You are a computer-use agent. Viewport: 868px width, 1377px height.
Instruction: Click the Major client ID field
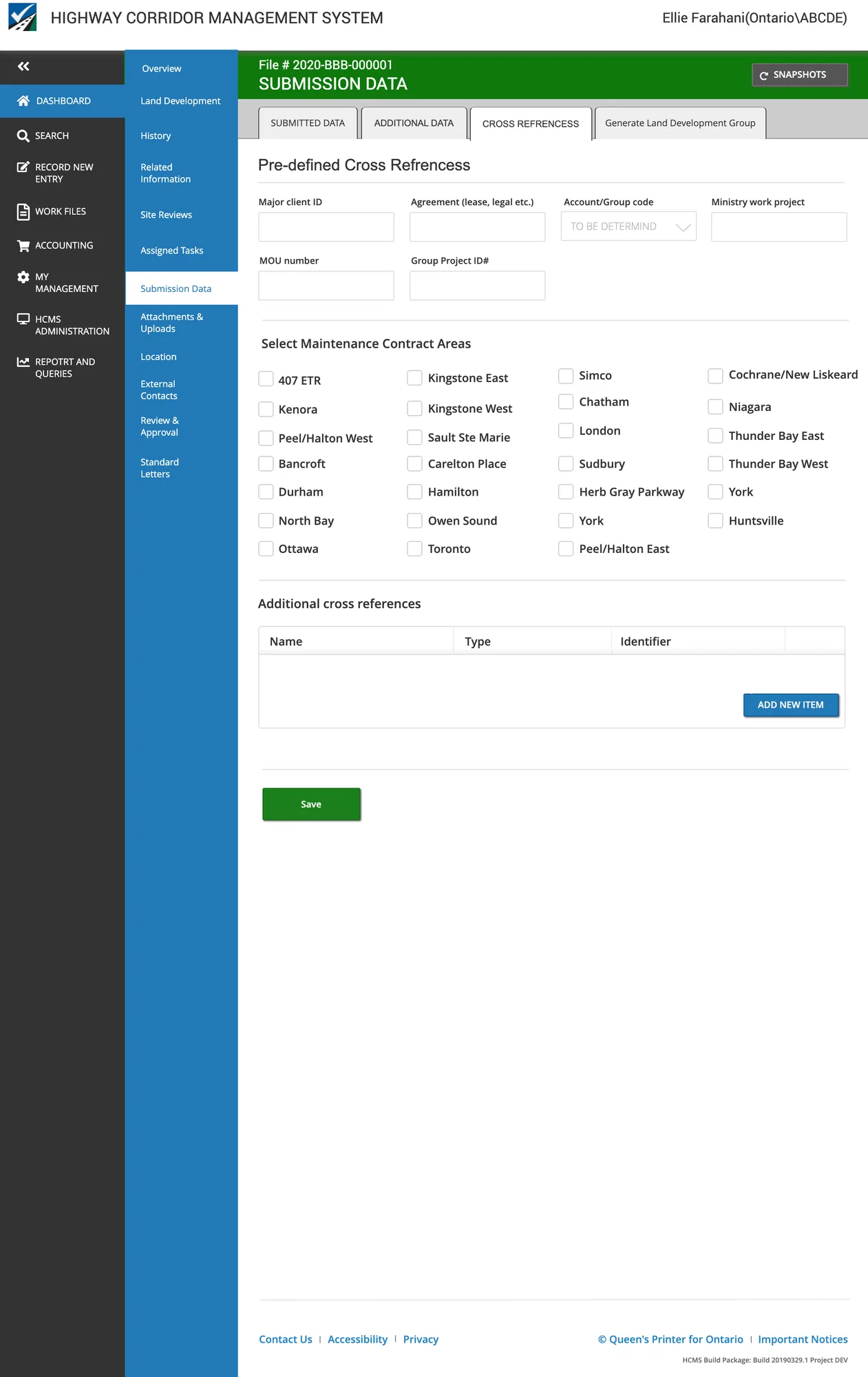[326, 227]
